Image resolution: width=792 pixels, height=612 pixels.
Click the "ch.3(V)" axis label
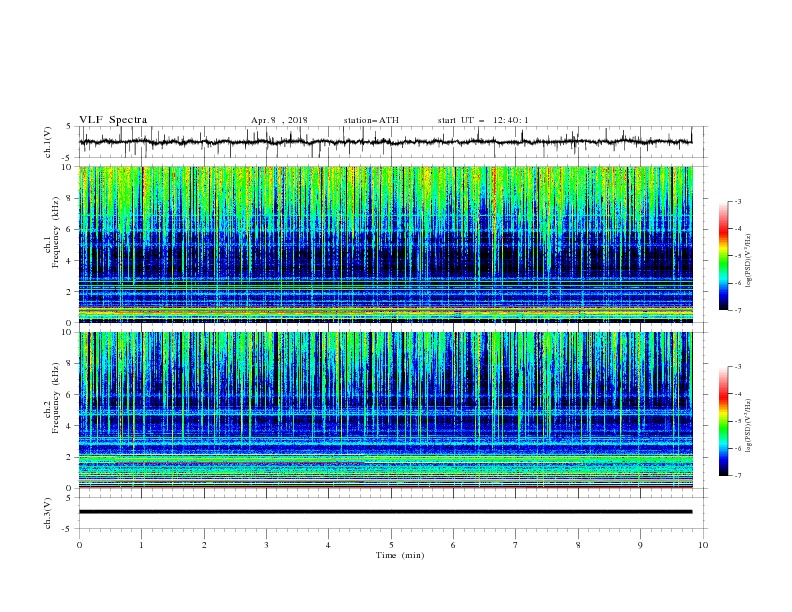click(48, 513)
